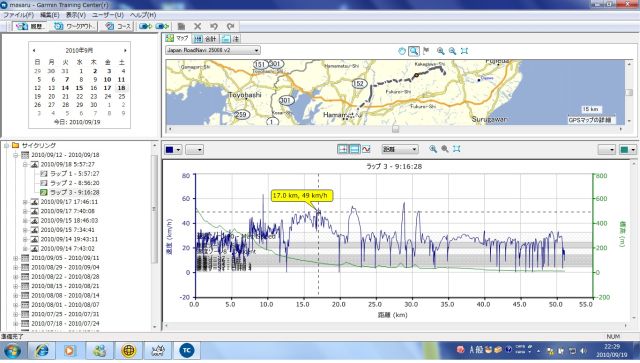Switch to the マップ tab
The width and height of the screenshot is (640, 363).
(x=177, y=38)
